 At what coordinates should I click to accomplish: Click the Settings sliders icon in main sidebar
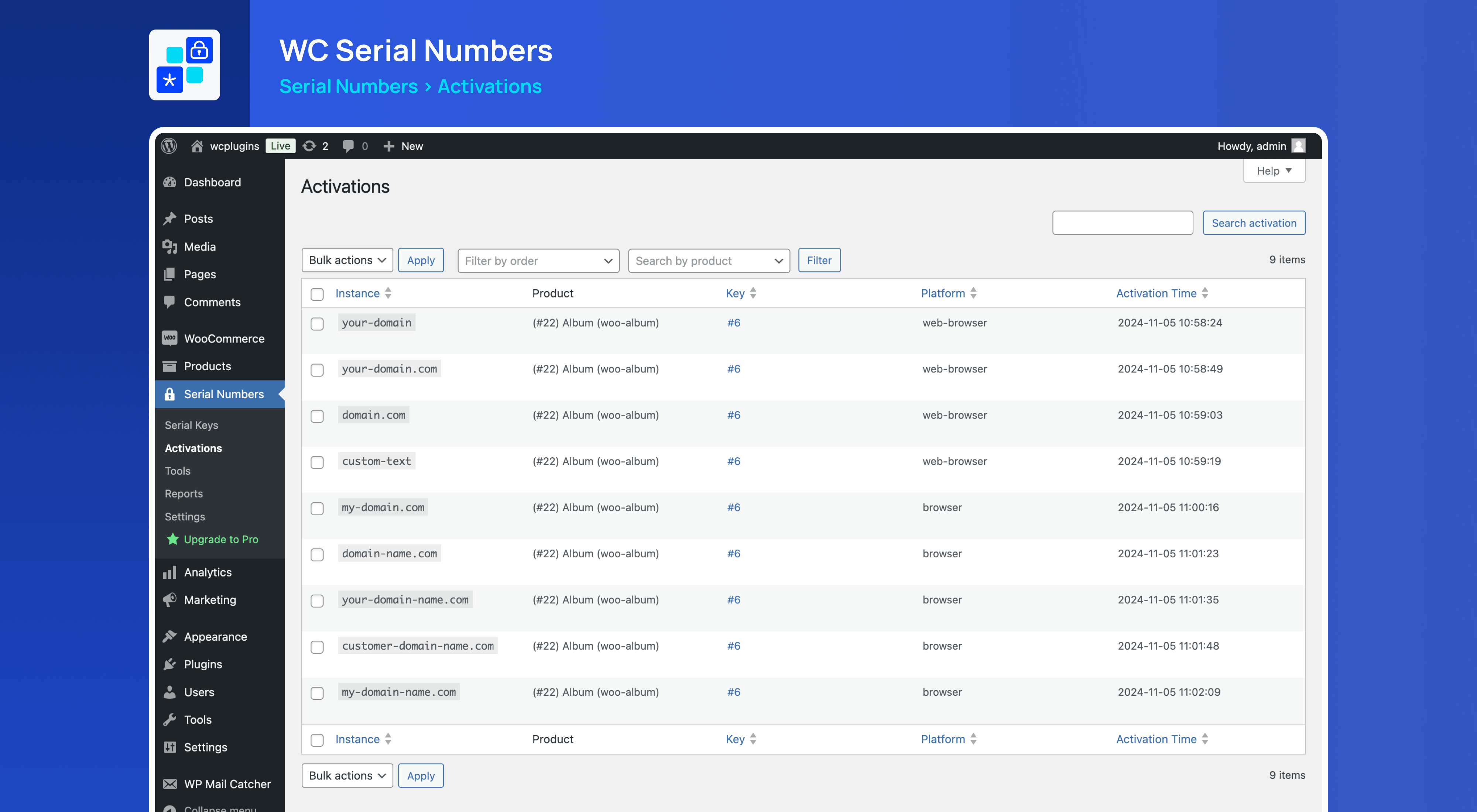click(170, 747)
